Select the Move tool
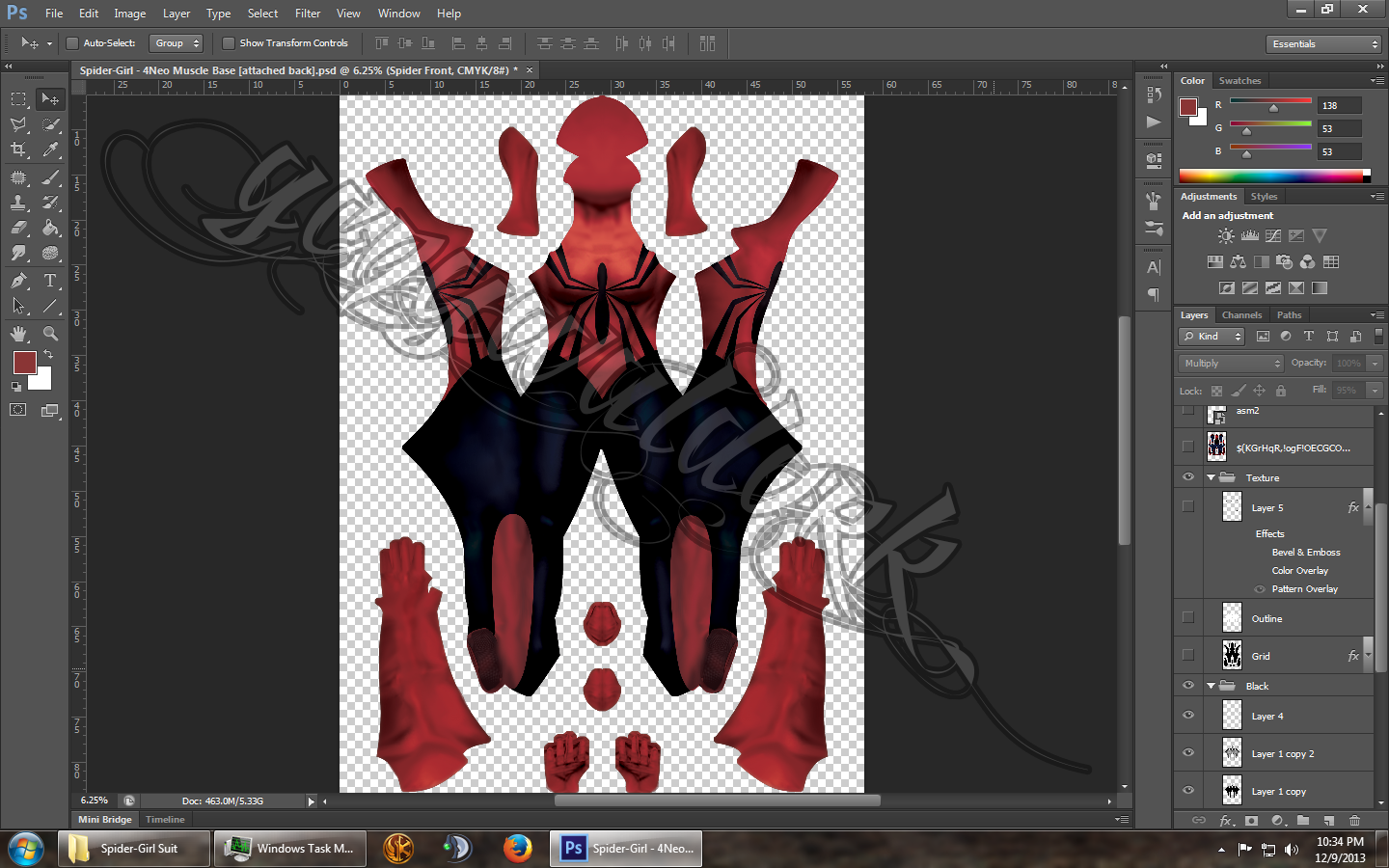This screenshot has width=1389, height=868. [x=50, y=98]
